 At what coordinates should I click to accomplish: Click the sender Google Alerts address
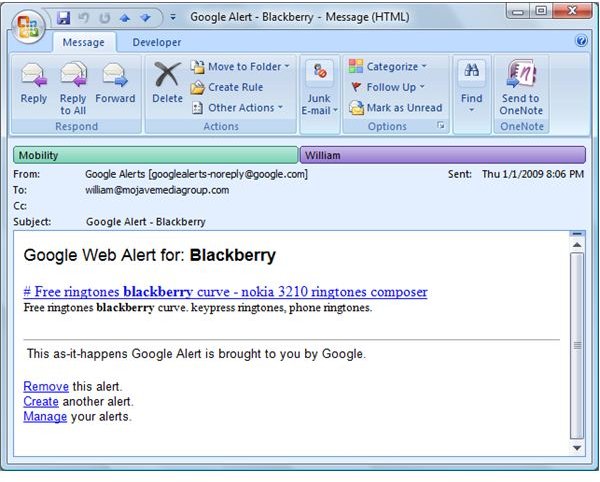pyautogui.click(x=196, y=174)
